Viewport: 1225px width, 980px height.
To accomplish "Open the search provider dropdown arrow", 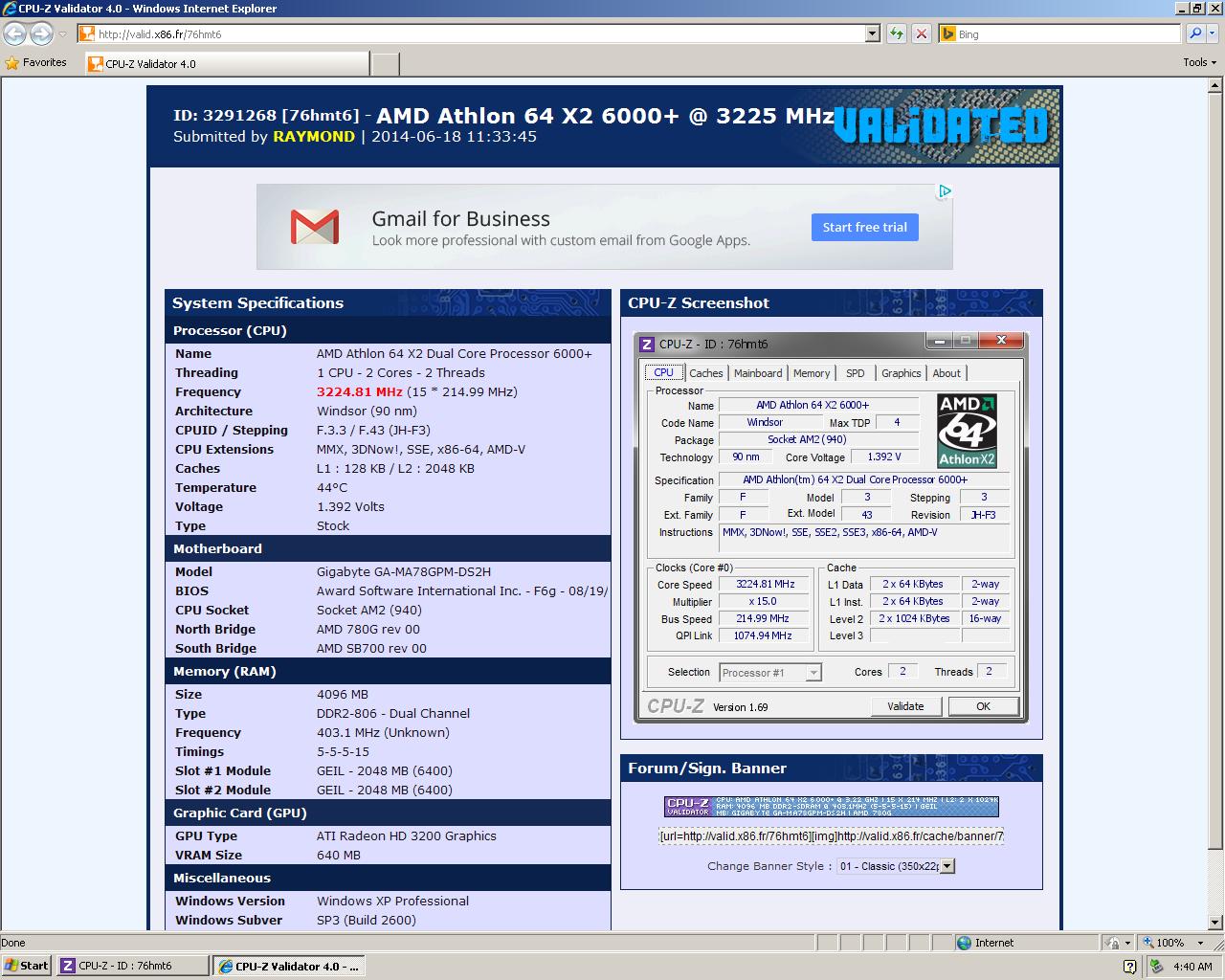I will point(1214,33).
